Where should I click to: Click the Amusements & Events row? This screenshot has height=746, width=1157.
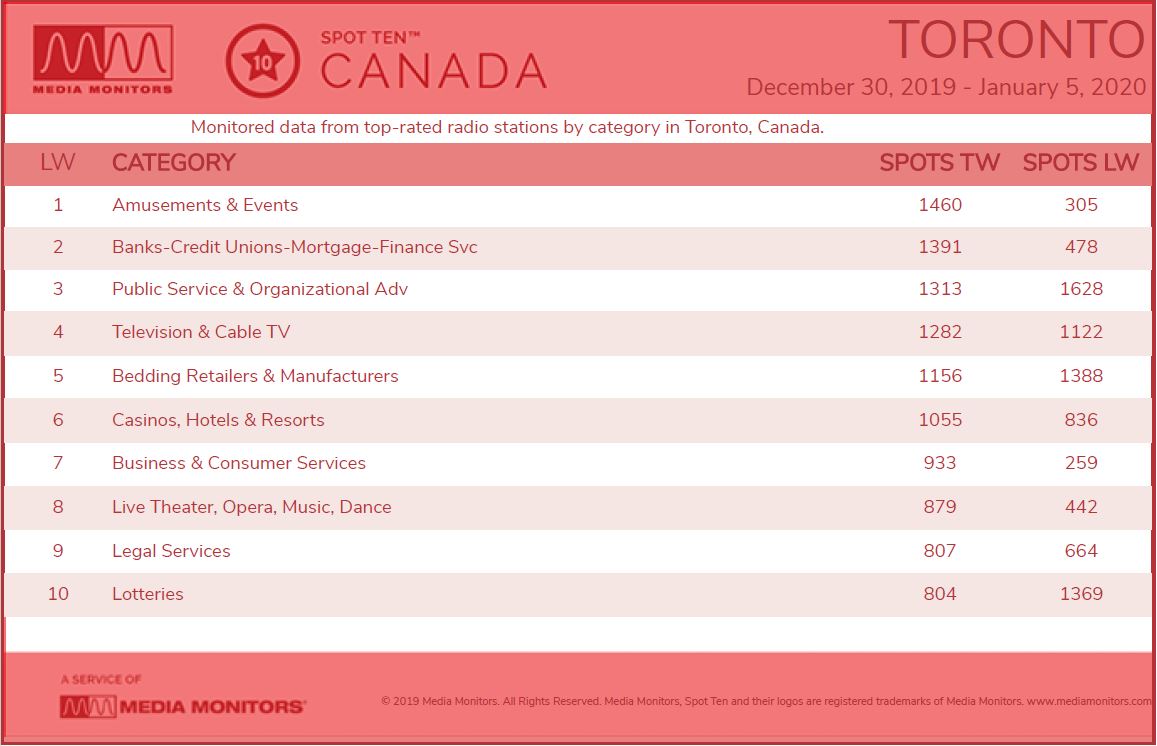tap(578, 205)
